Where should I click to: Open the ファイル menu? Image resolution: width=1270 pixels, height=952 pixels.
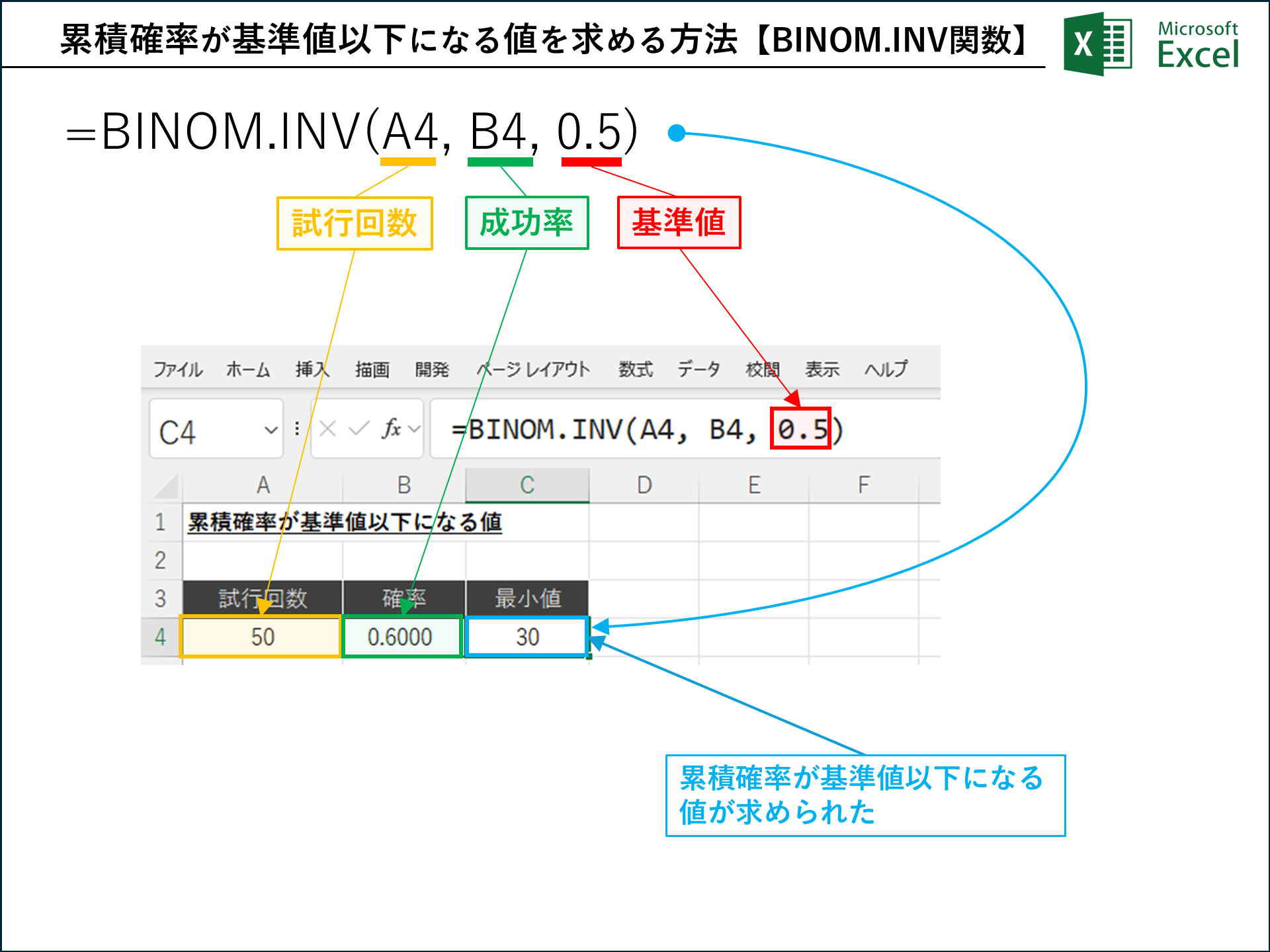177,370
